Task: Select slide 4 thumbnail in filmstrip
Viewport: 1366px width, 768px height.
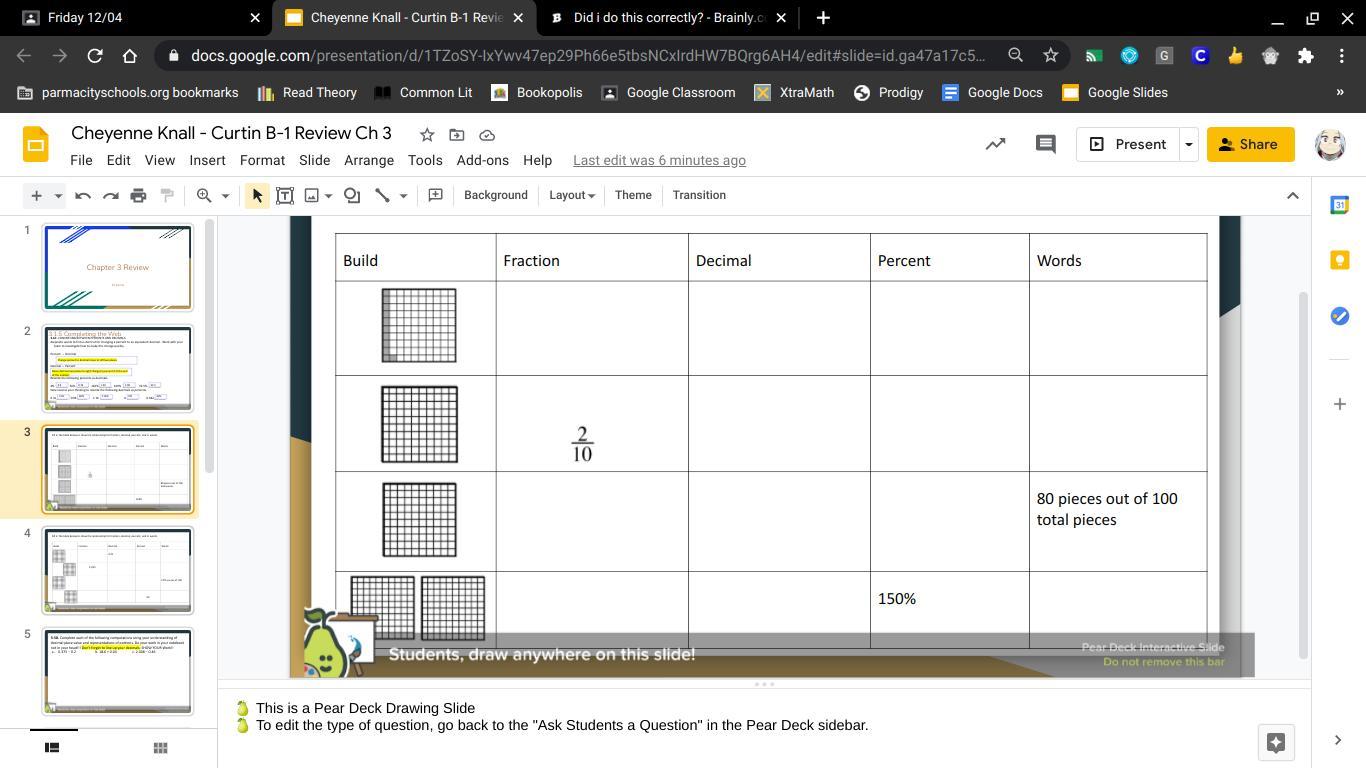Action: point(118,570)
